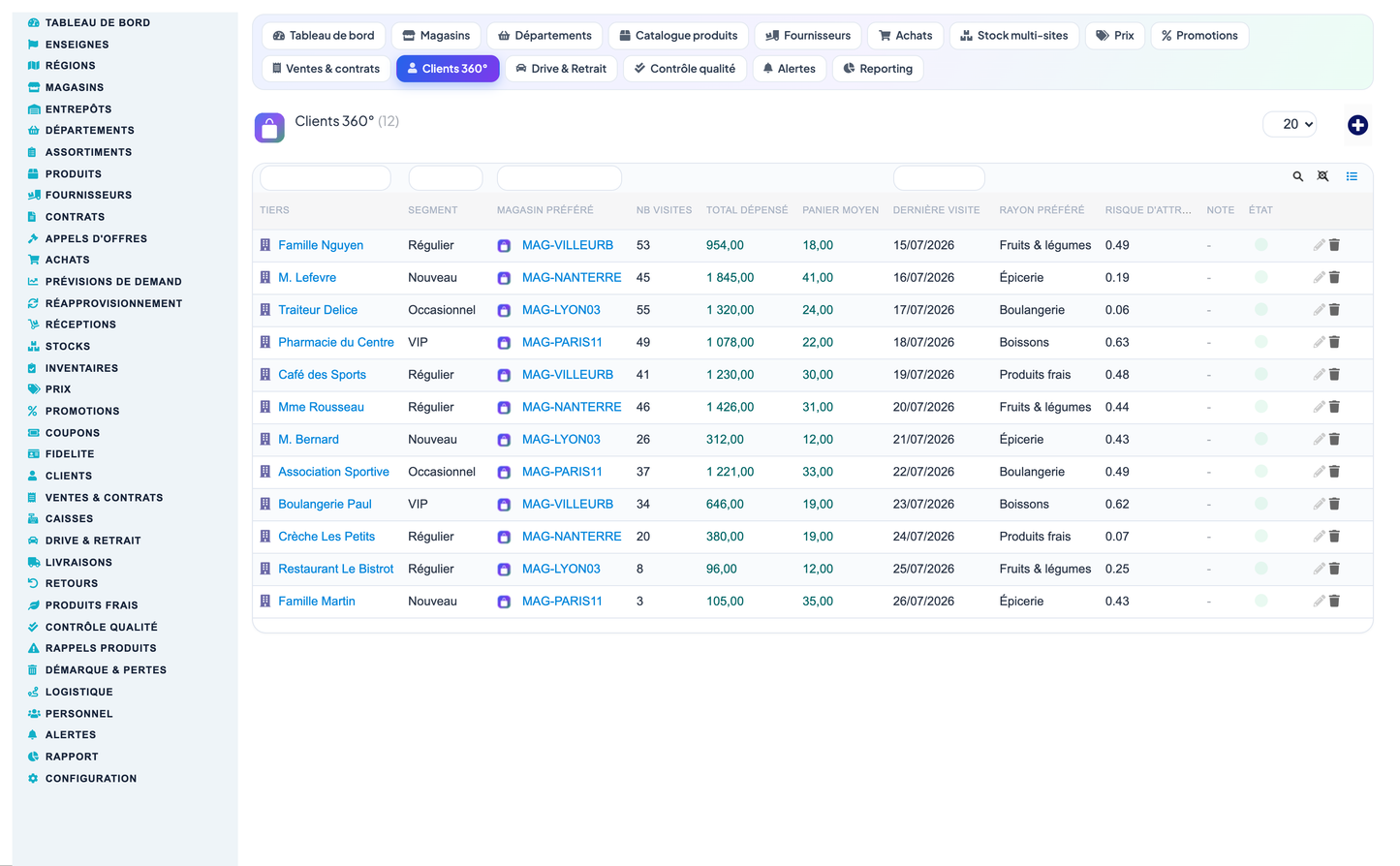Toggle the État status dot for M. Bernard

tap(1261, 439)
